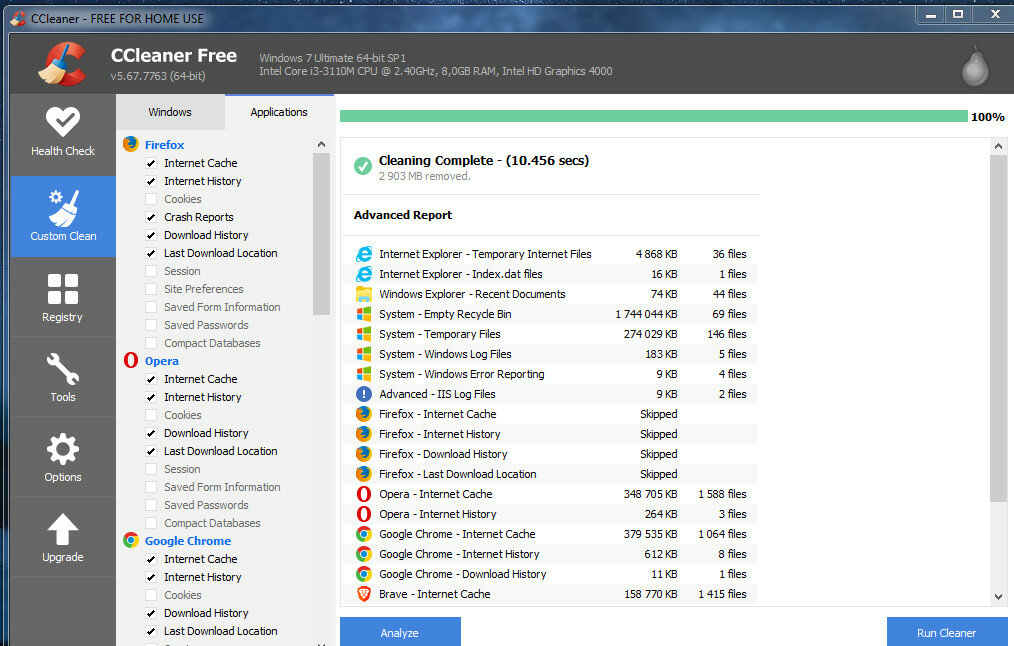1014x646 pixels.
Task: Uncheck Google Chrome Internet History
Action: (x=151, y=577)
